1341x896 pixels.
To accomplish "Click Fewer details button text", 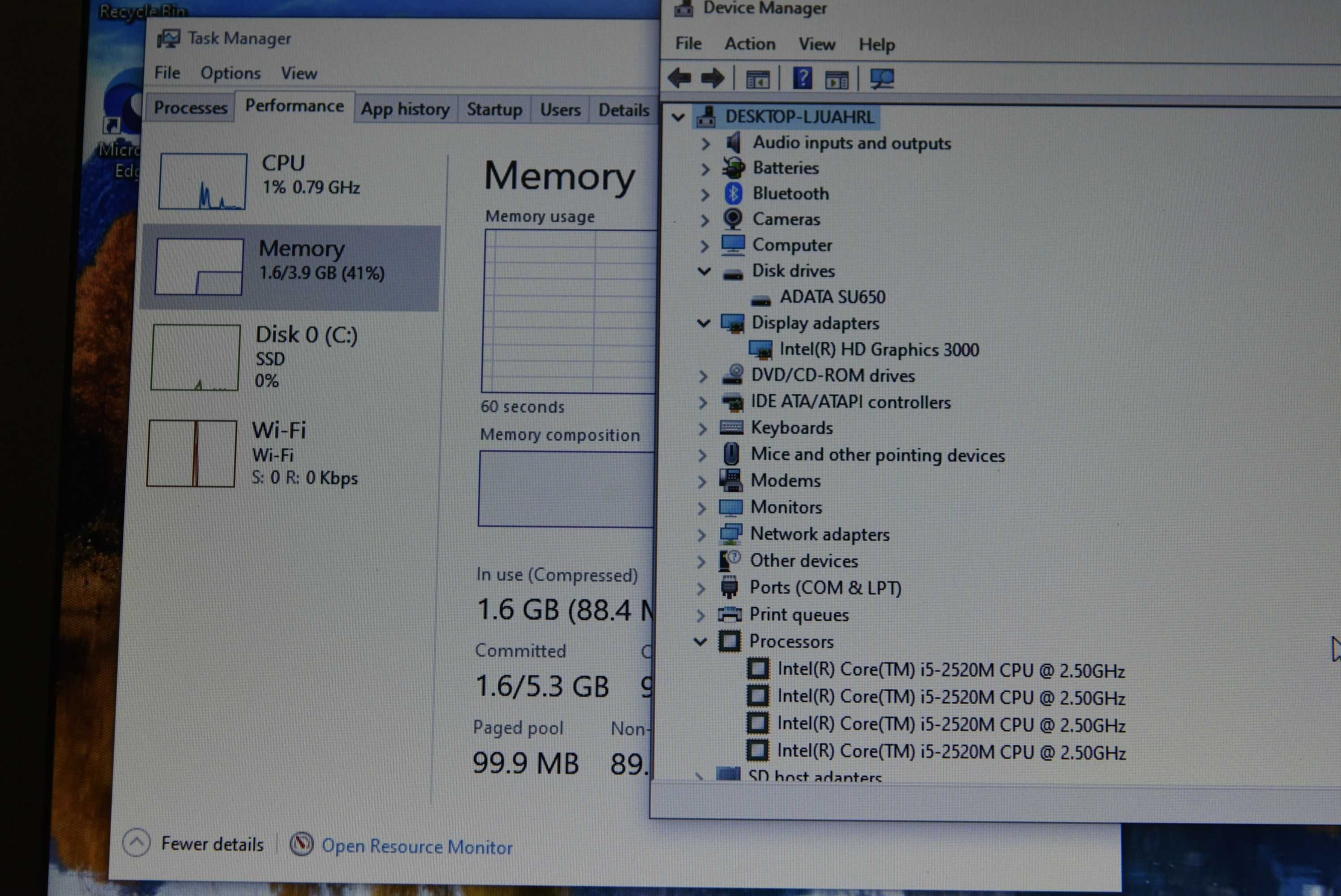I will click(x=212, y=844).
